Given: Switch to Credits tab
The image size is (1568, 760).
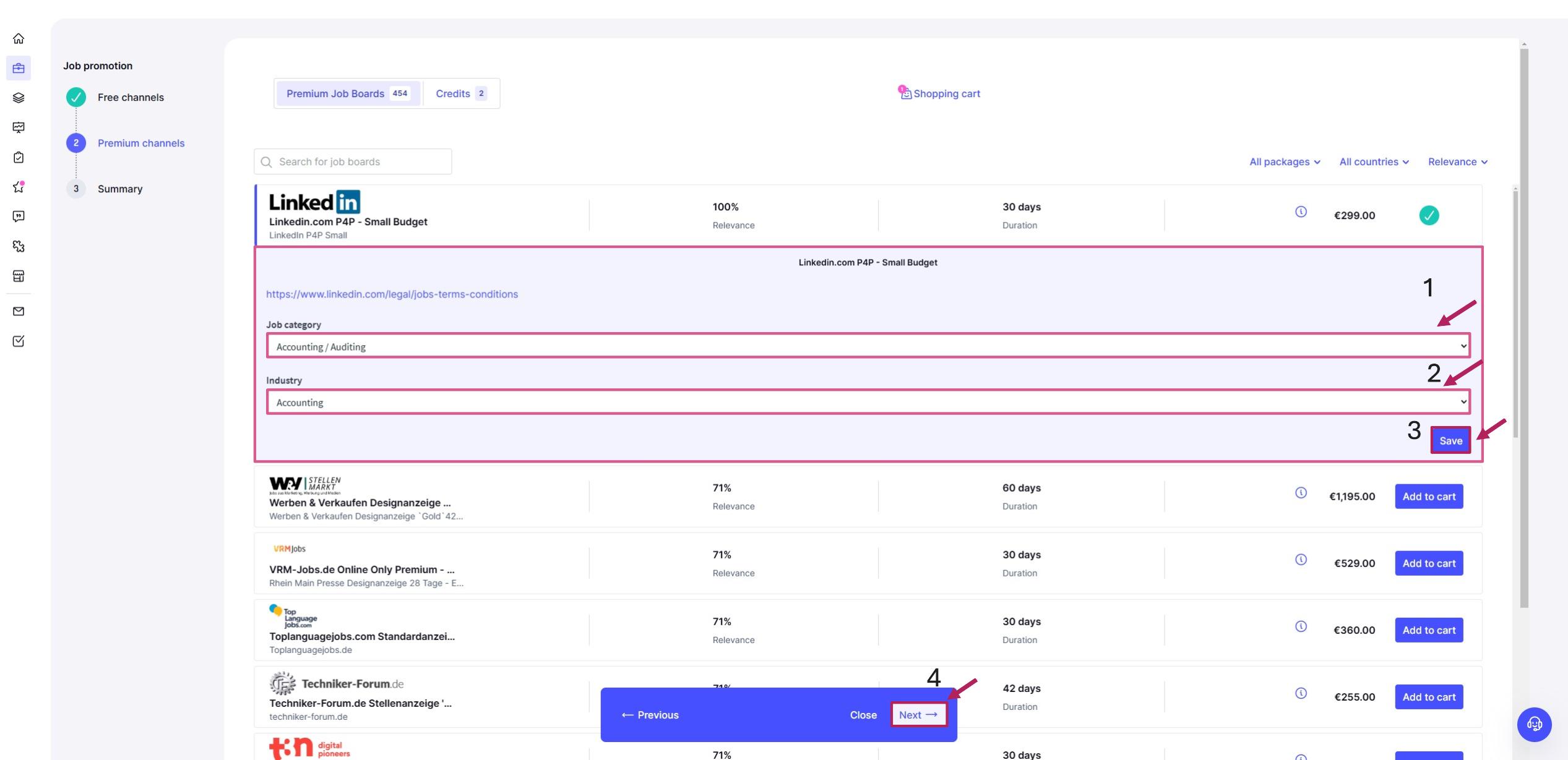Looking at the screenshot, I should click(x=461, y=93).
